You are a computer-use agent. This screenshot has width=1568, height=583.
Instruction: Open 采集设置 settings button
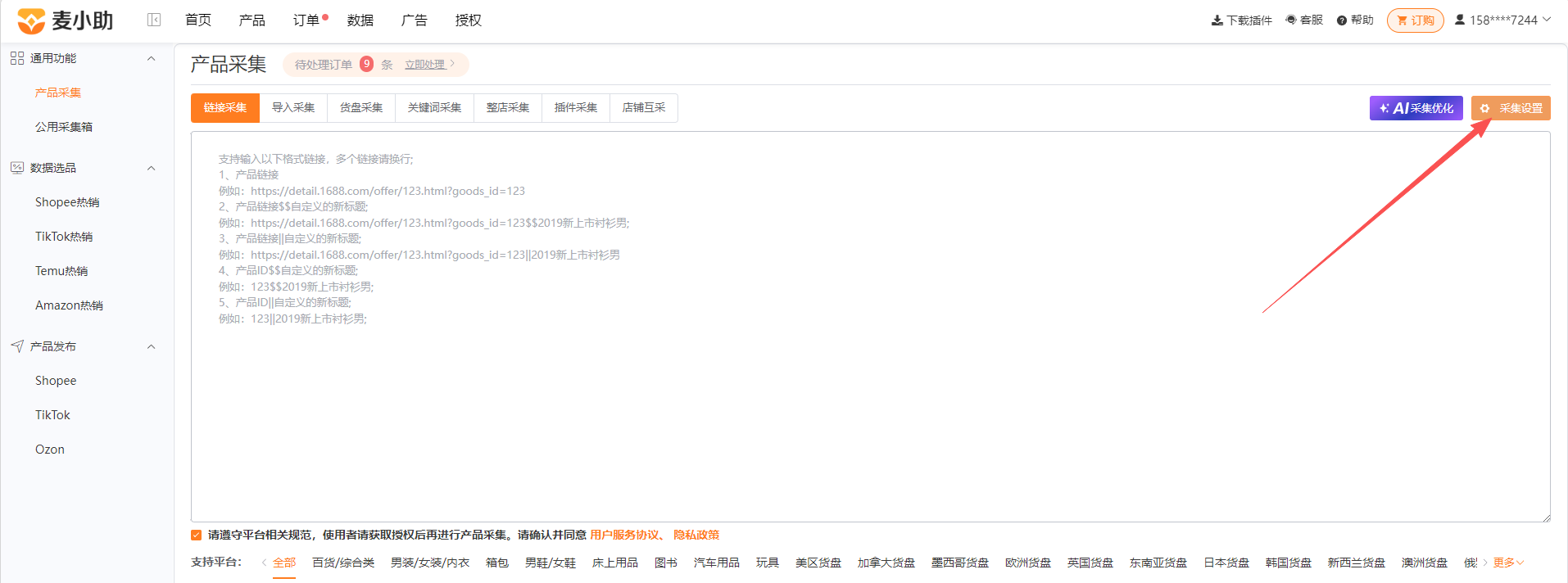1511,108
